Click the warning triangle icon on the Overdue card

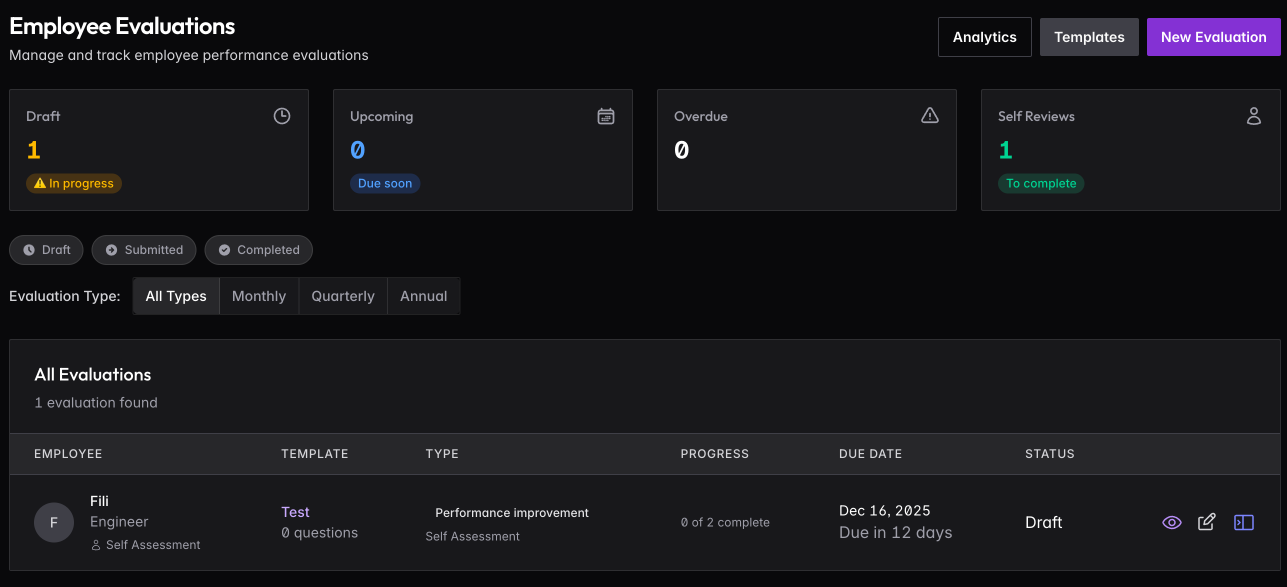pyautogui.click(x=930, y=116)
